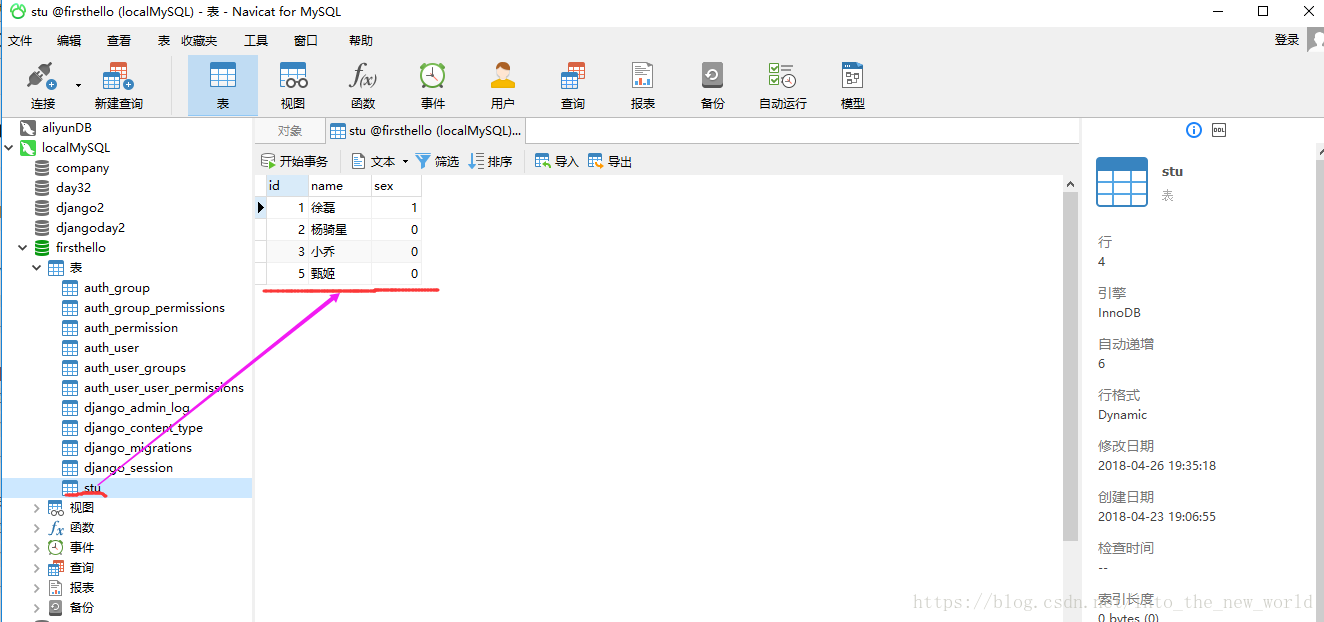1324x622 pixels.
Task: Collapse the 表 tables node
Action: point(37,268)
